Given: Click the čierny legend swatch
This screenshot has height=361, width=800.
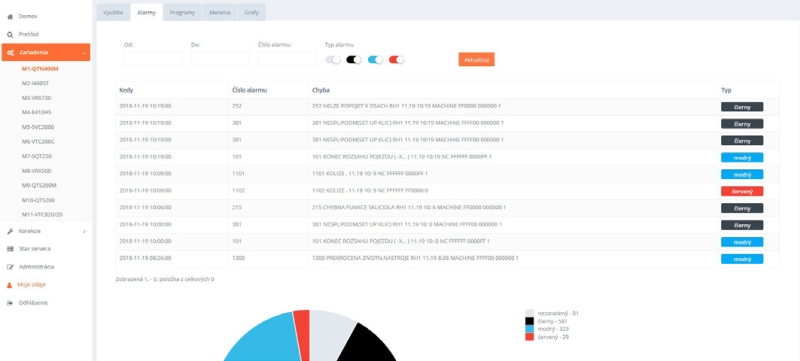Looking at the screenshot, I should coord(530,321).
